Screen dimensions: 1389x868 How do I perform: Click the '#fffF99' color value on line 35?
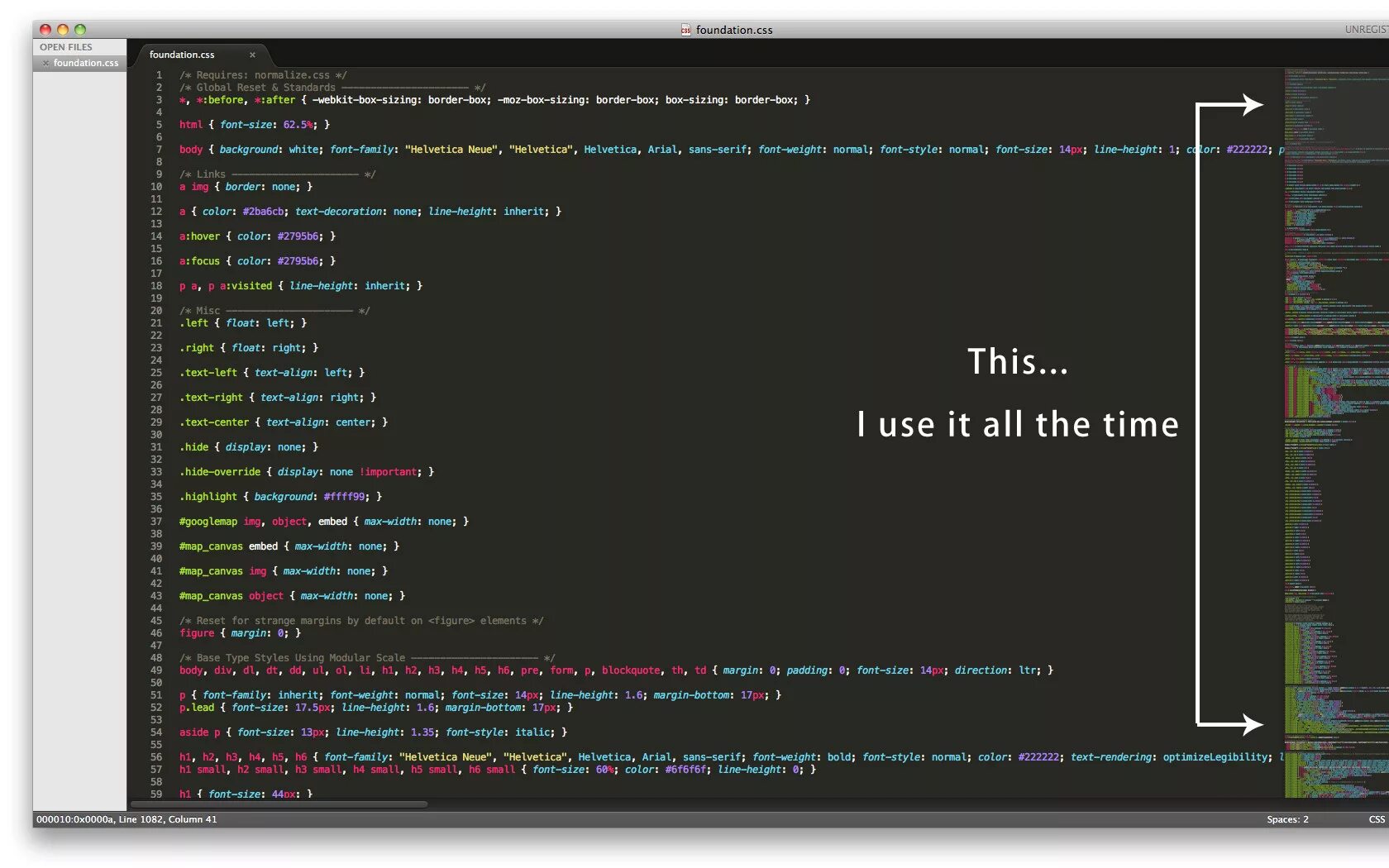click(344, 497)
